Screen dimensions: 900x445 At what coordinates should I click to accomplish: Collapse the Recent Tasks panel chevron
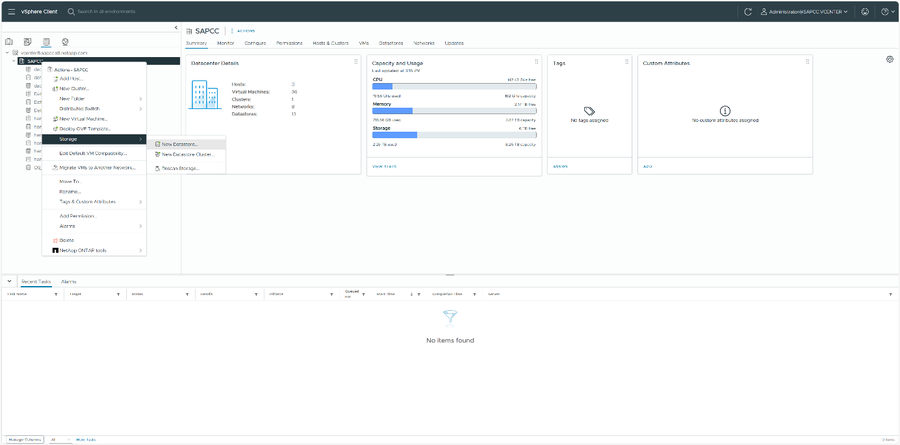[x=9, y=281]
